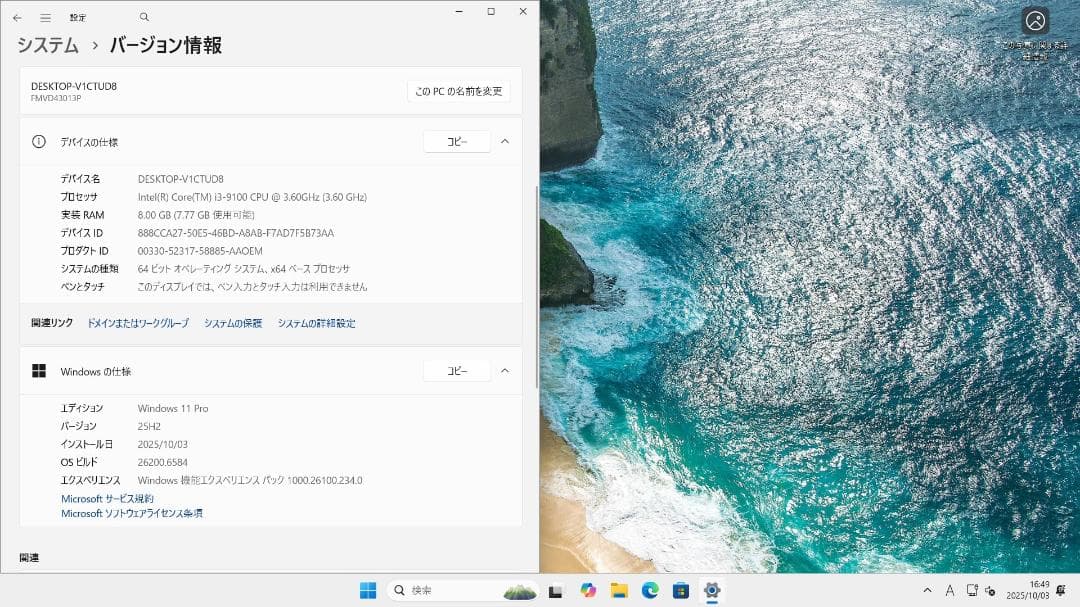
Task: Switch IME mode via the A tray indicator
Action: coord(950,590)
